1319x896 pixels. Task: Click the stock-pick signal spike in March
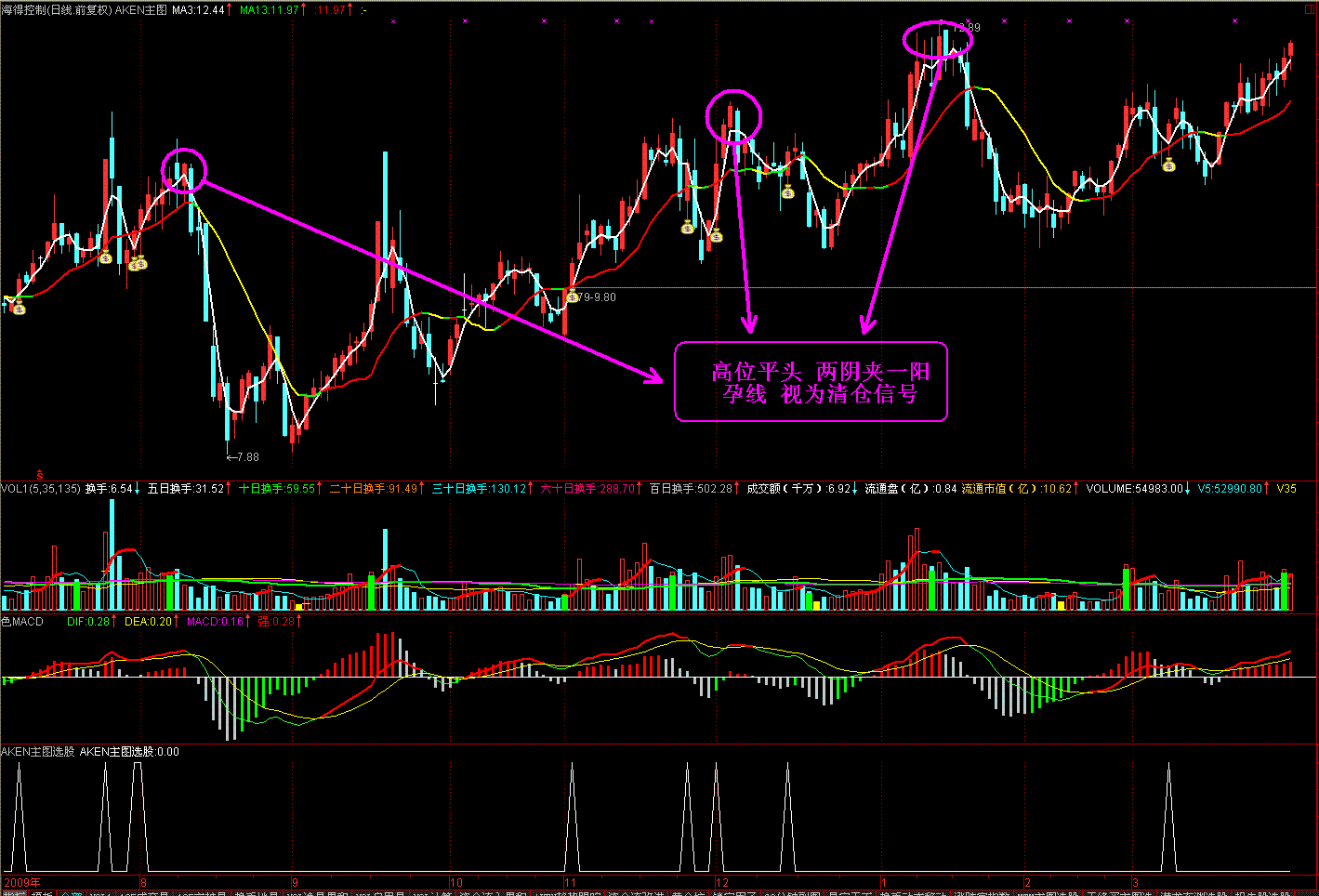(x=1169, y=816)
